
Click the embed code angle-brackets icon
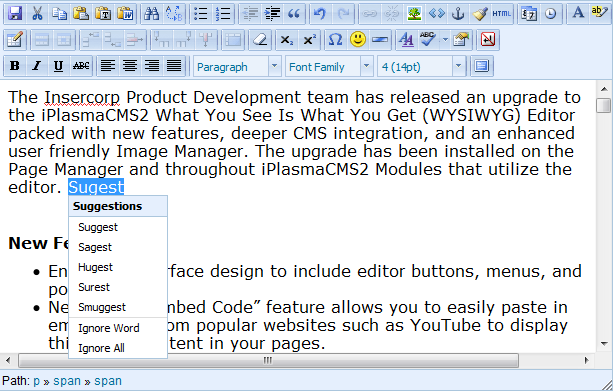coord(436,14)
